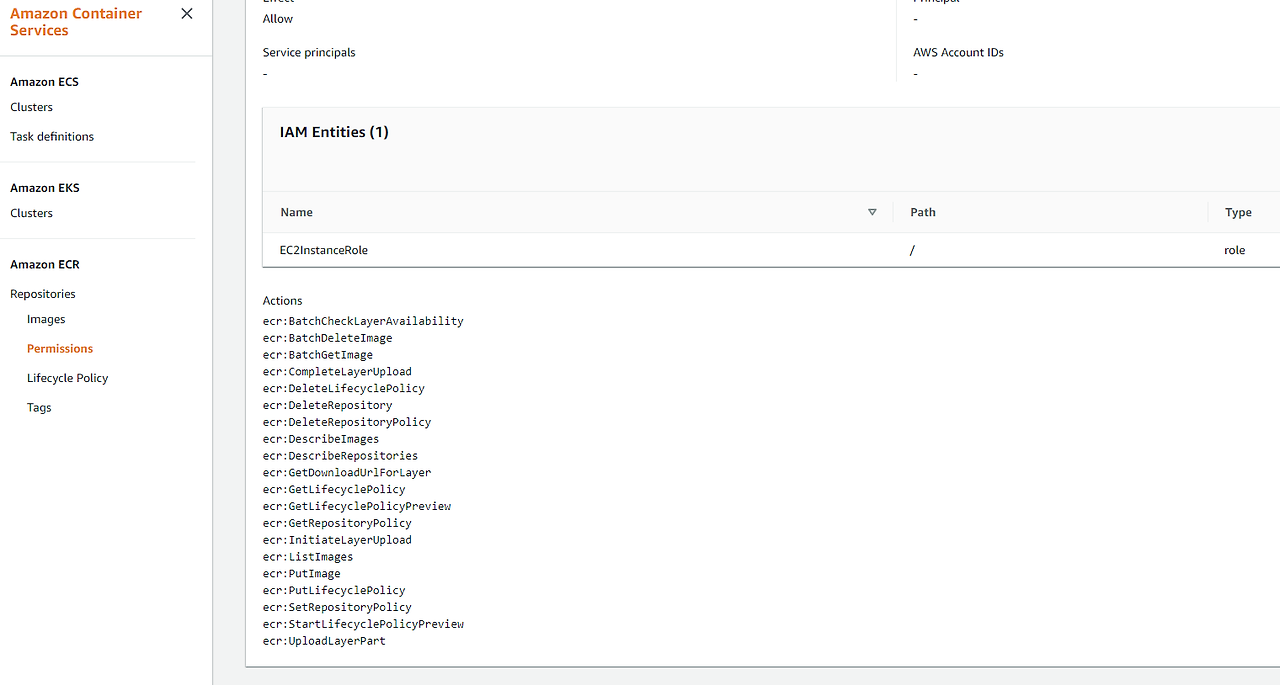This screenshot has width=1280, height=685.
Task: Click the Type column header
Action: pos(1238,212)
